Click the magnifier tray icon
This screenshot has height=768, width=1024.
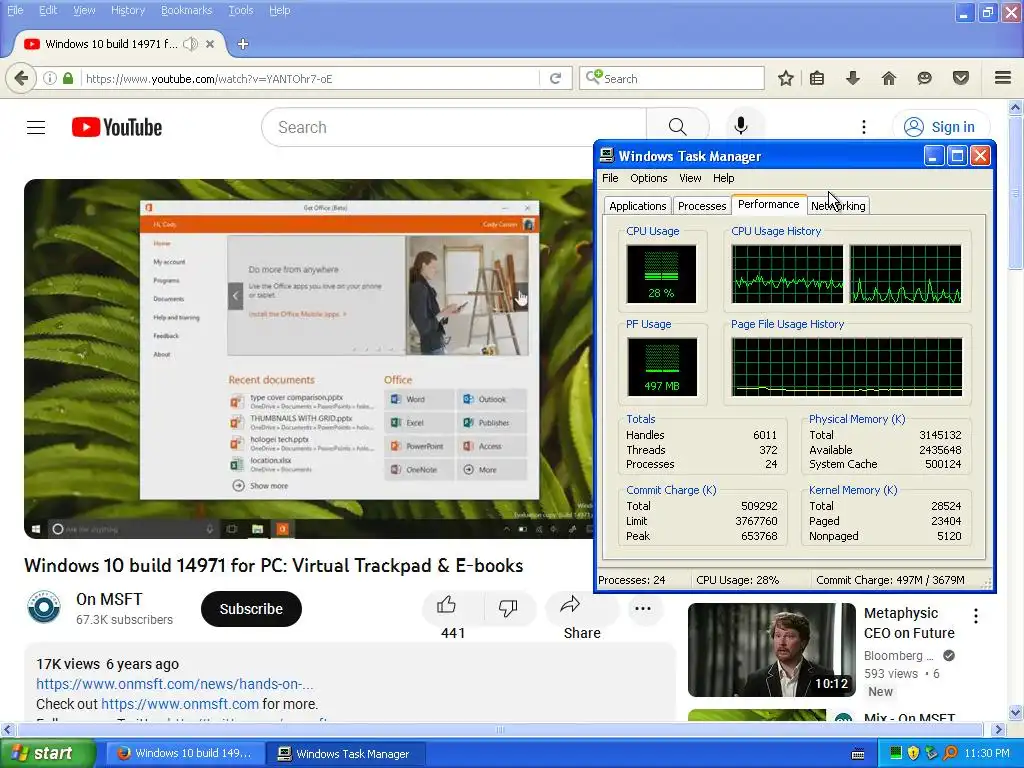click(950, 753)
